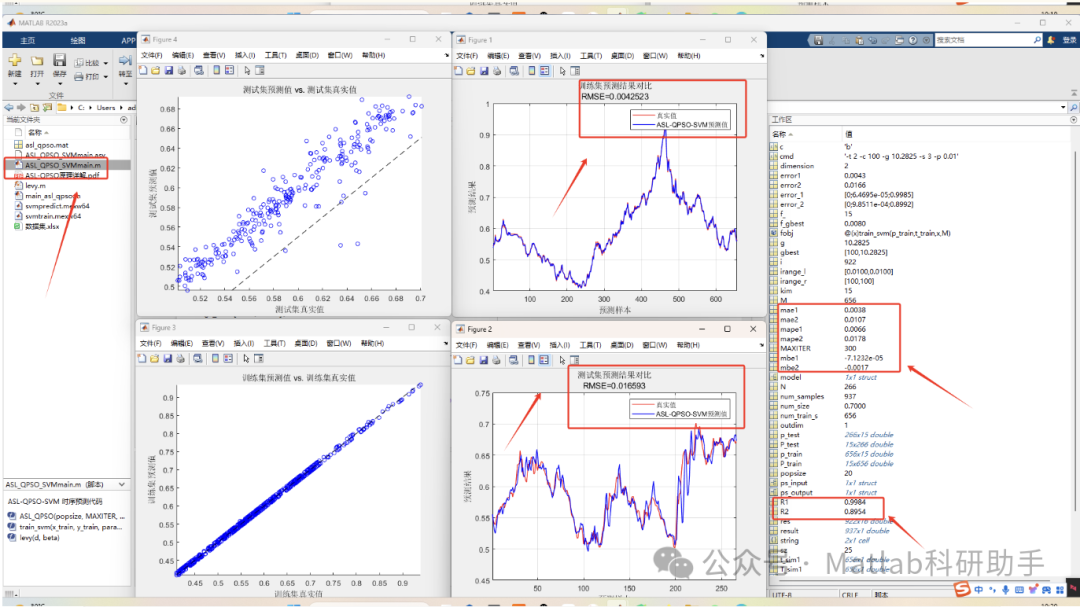
Task: Select 数据集.xlsx in current folder list
Action: point(42,227)
